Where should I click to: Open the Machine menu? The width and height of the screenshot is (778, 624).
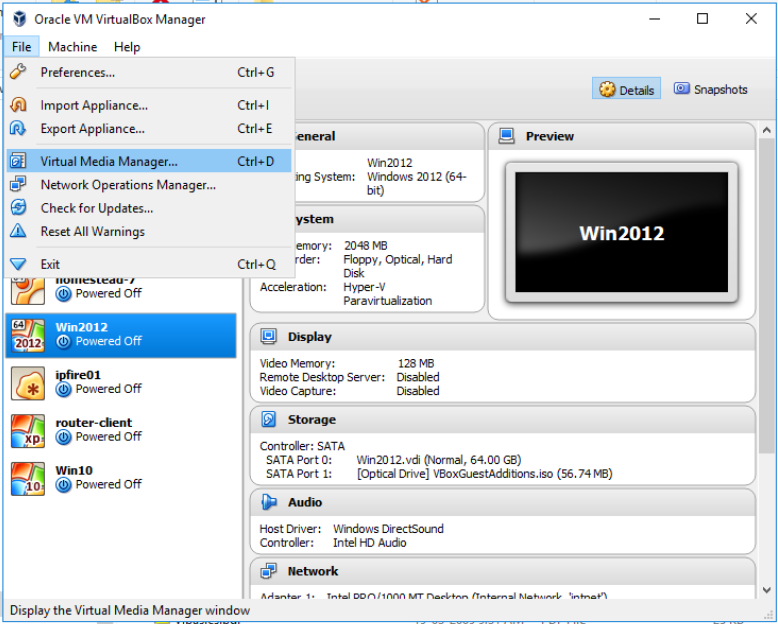point(72,47)
